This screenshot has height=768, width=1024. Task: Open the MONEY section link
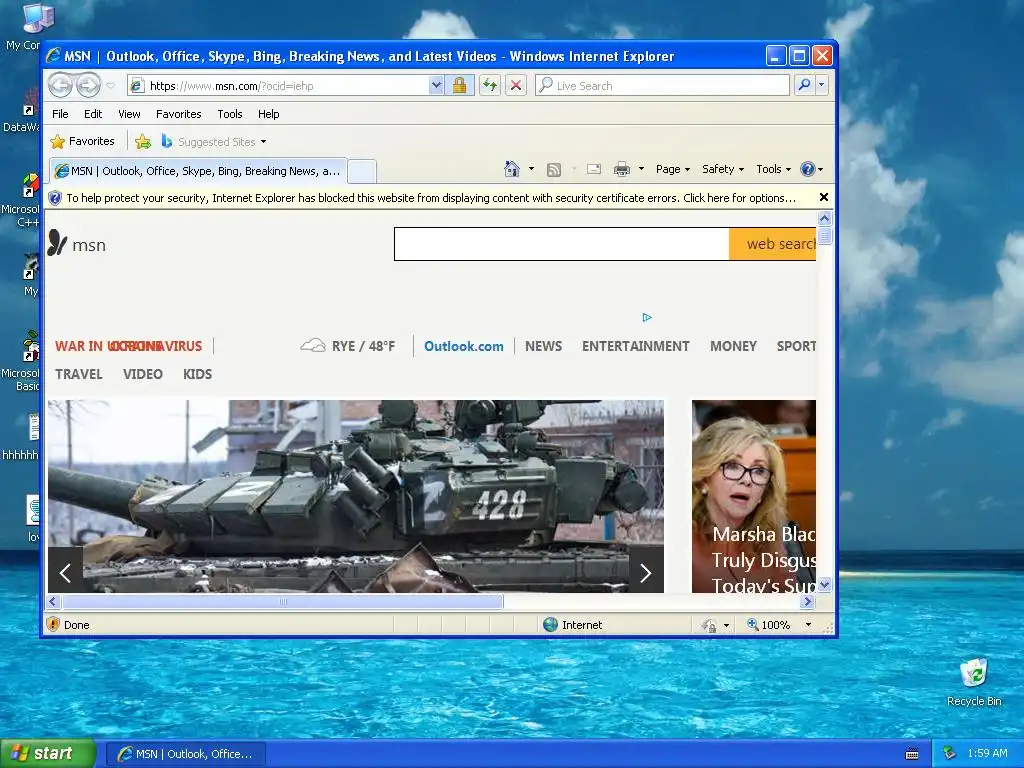coord(733,346)
